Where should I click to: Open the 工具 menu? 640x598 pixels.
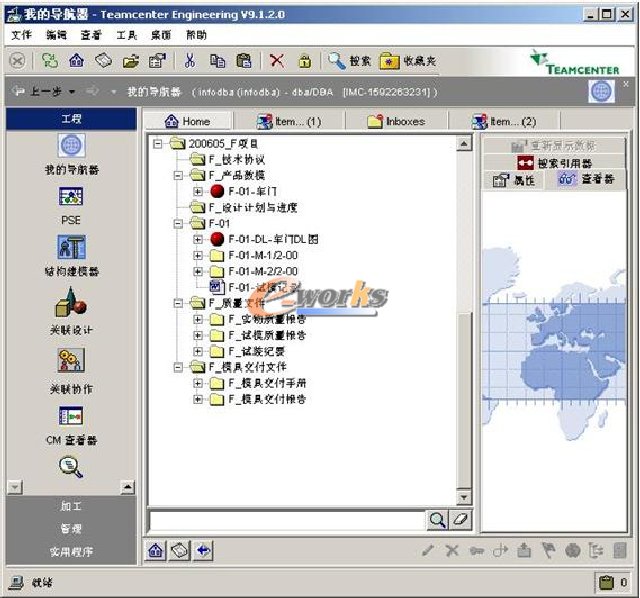[x=126, y=34]
